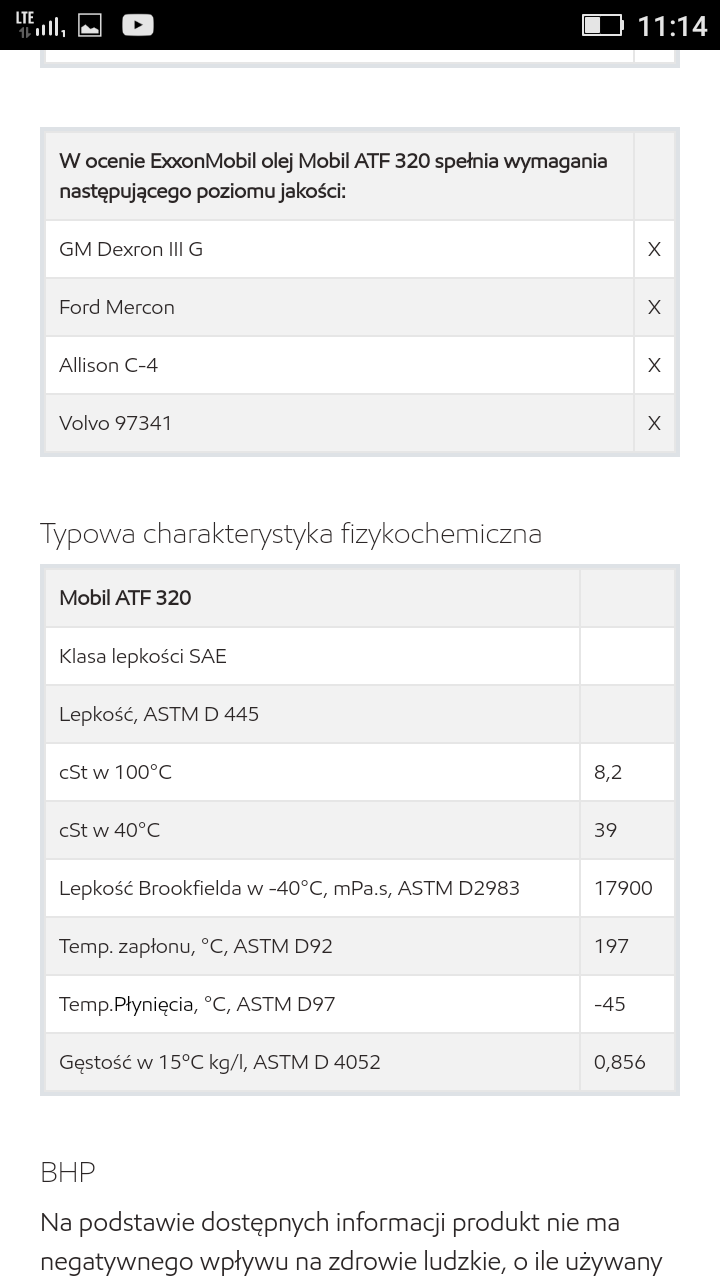Select the Ford Mercon row
720x1280 pixels.
[360, 307]
